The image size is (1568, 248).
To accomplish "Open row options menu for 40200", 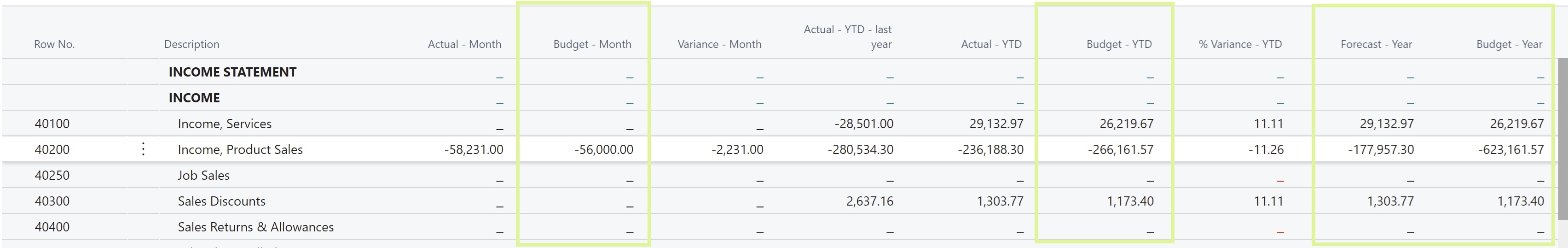I will [143, 149].
